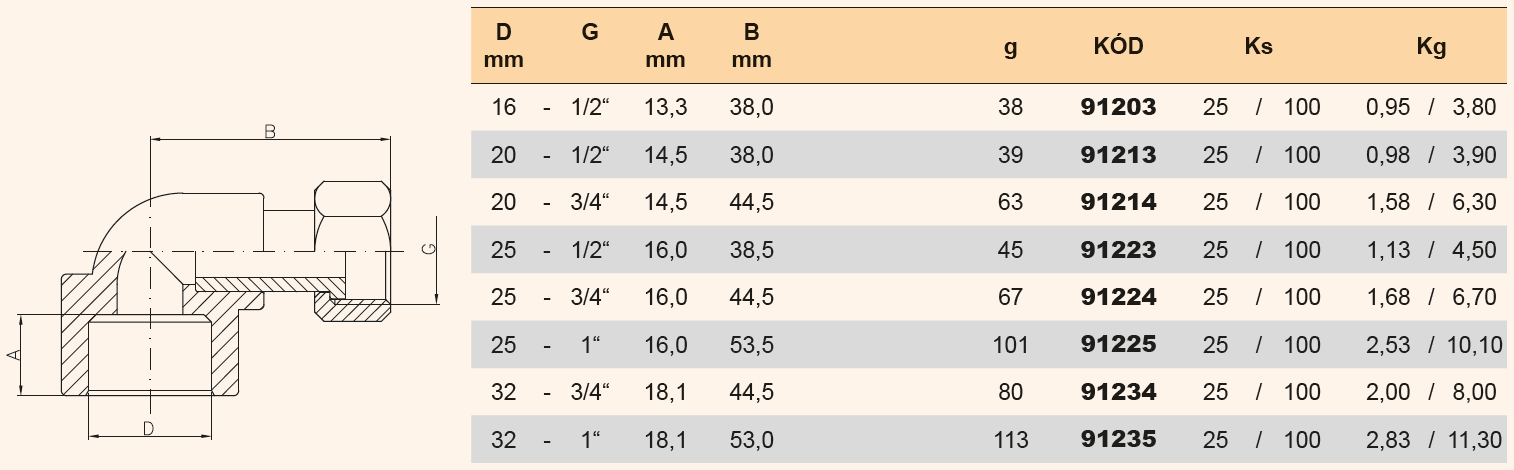1514x470 pixels.
Task: Click the B dimension label in drawing
Action: 269,131
